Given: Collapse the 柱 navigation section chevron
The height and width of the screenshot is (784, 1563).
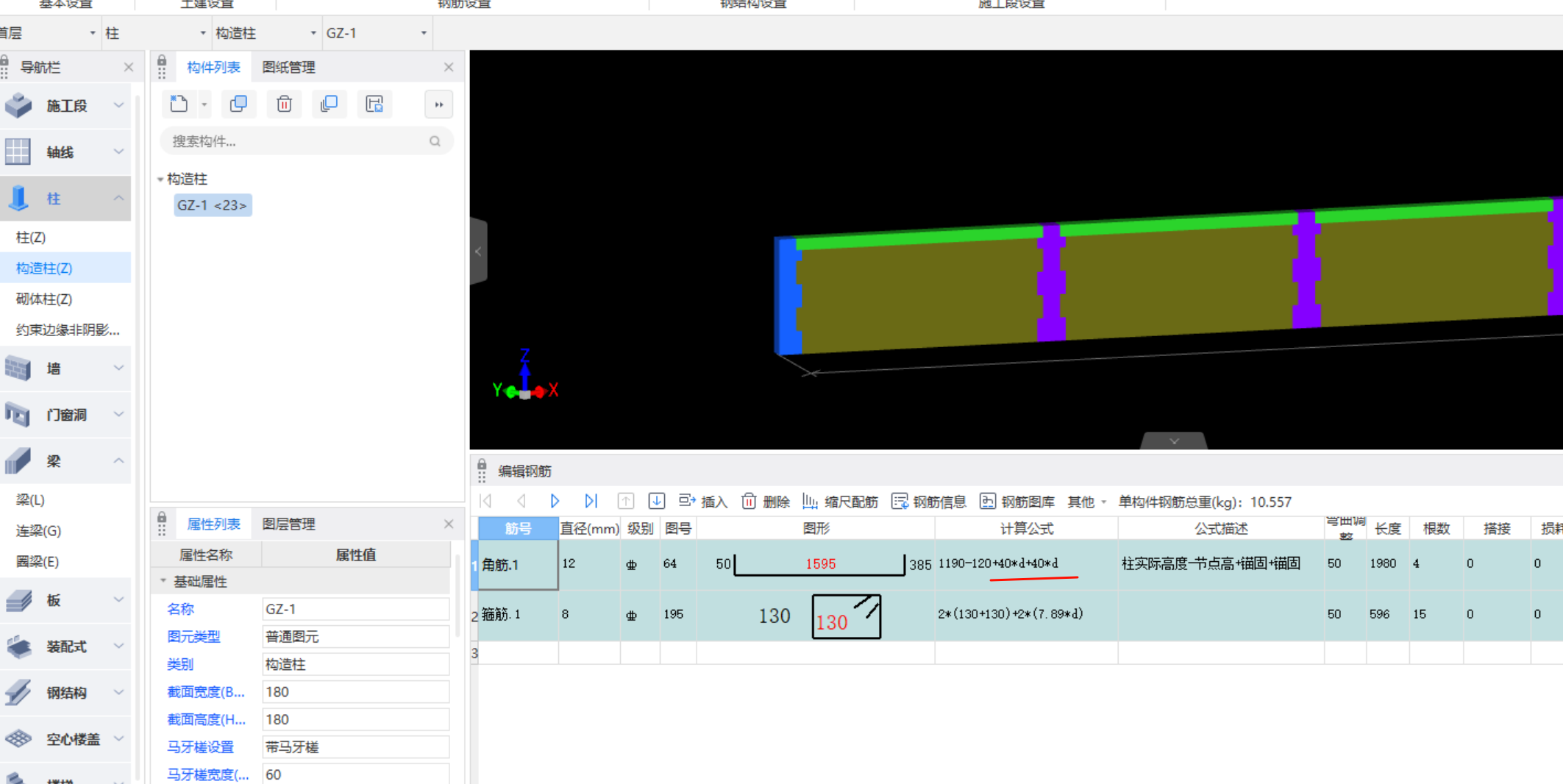Looking at the screenshot, I should [118, 198].
